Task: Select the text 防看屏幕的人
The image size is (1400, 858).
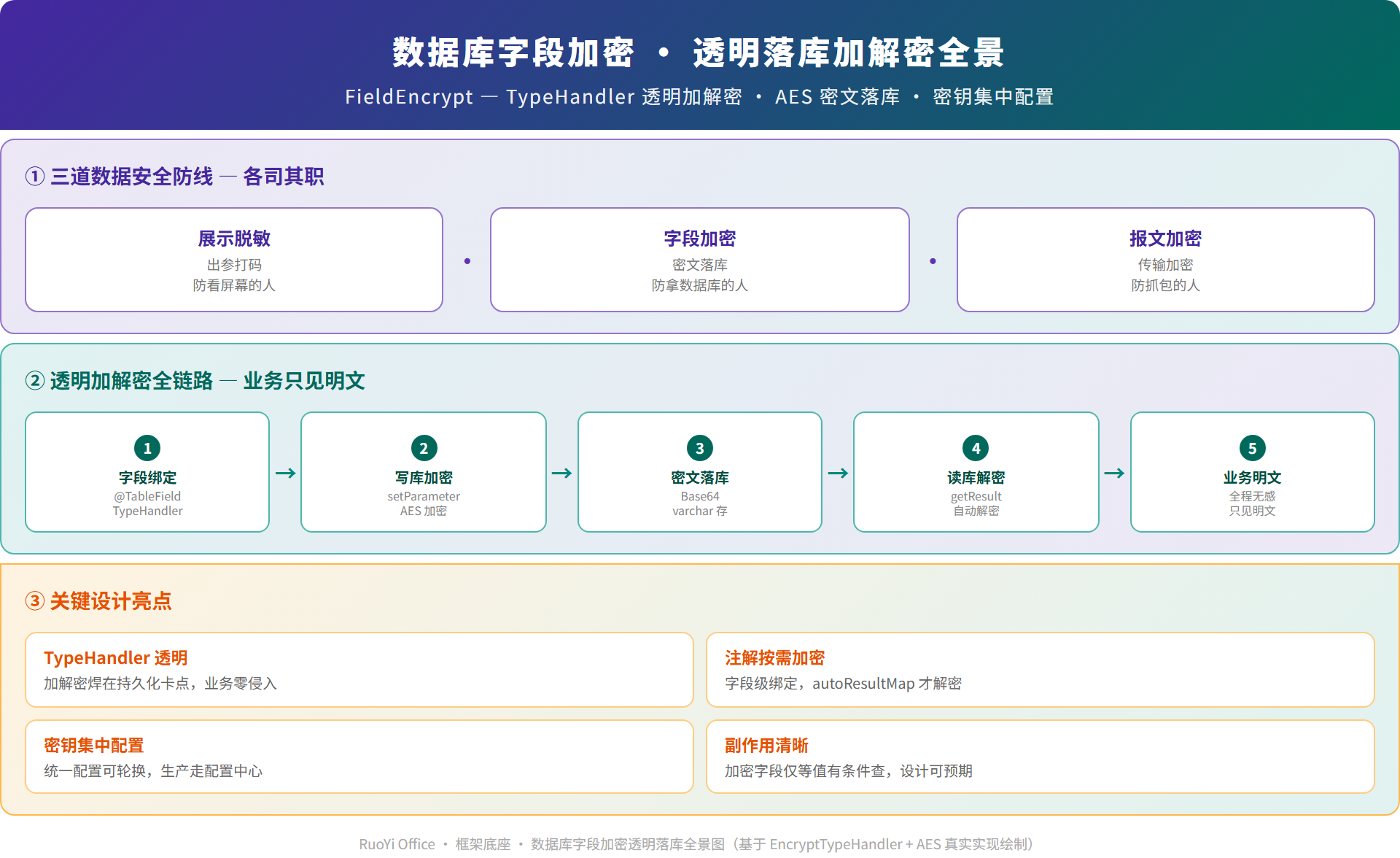Action: [x=234, y=285]
